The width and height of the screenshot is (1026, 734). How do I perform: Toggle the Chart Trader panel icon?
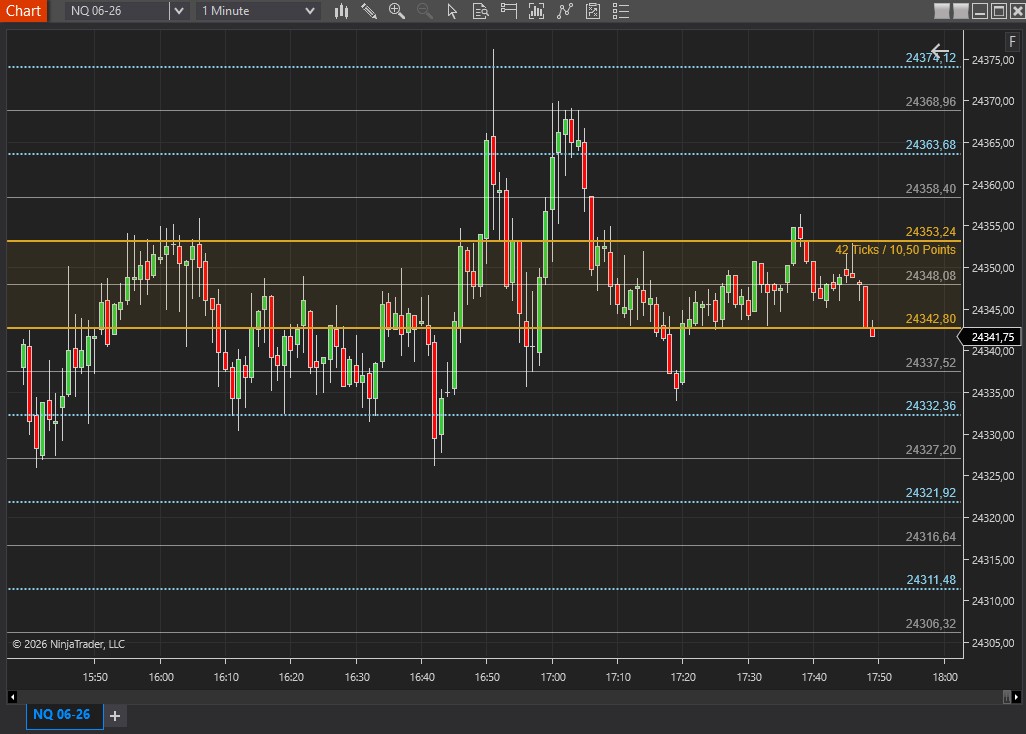click(x=509, y=11)
